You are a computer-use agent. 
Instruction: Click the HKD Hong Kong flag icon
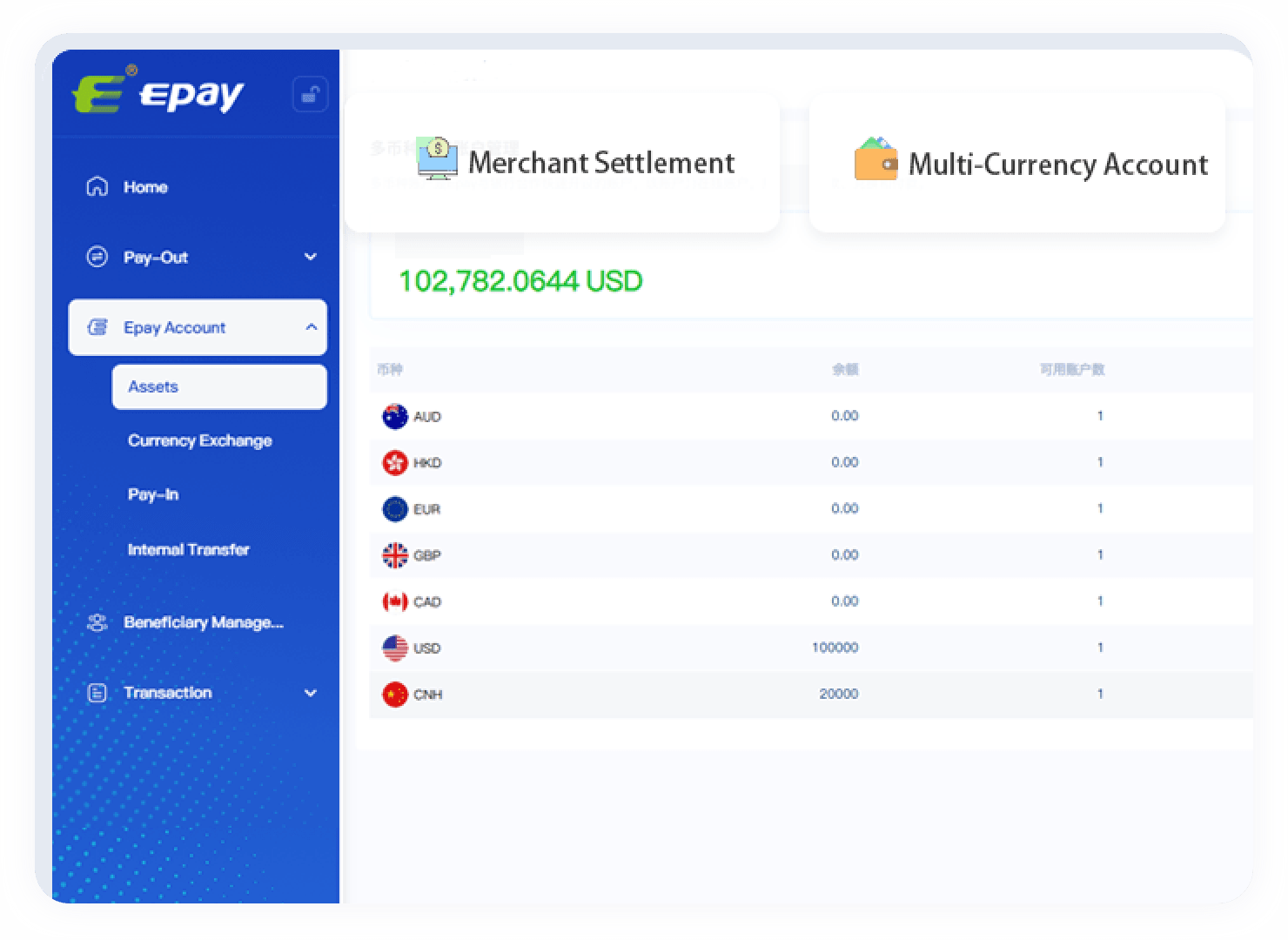[x=395, y=462]
